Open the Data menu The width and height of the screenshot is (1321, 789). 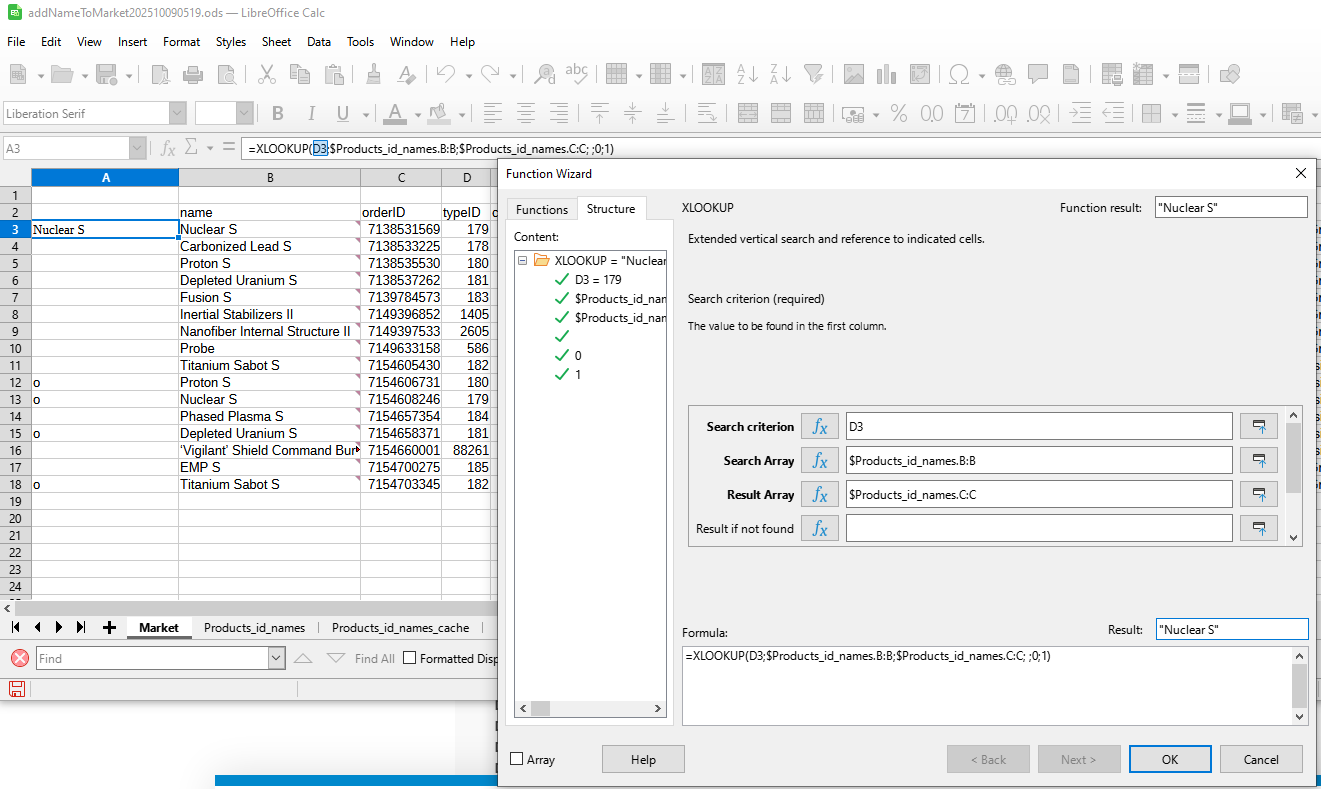pyautogui.click(x=319, y=42)
